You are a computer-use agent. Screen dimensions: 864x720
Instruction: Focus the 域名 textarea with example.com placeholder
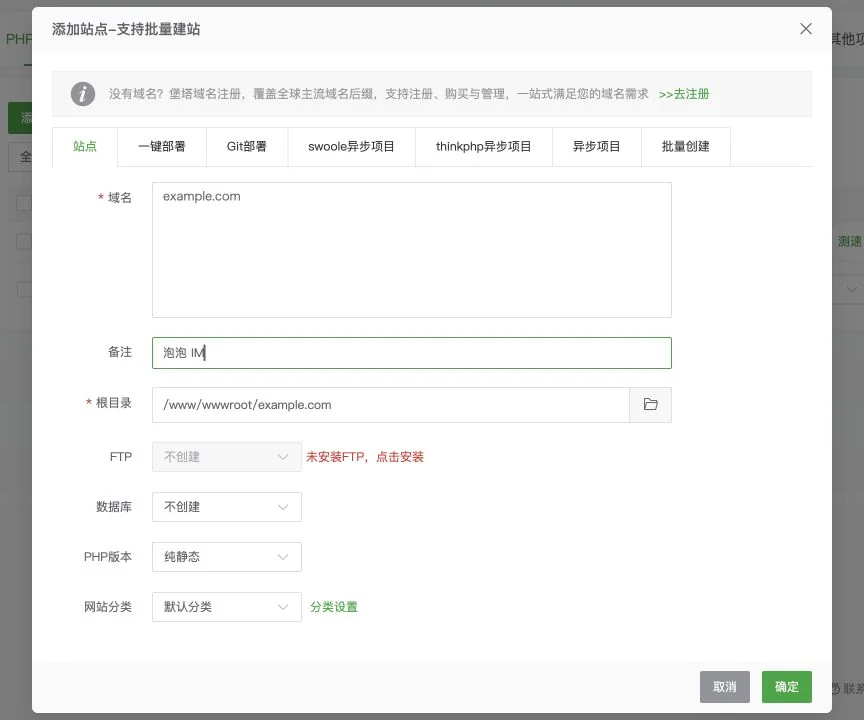[412, 250]
